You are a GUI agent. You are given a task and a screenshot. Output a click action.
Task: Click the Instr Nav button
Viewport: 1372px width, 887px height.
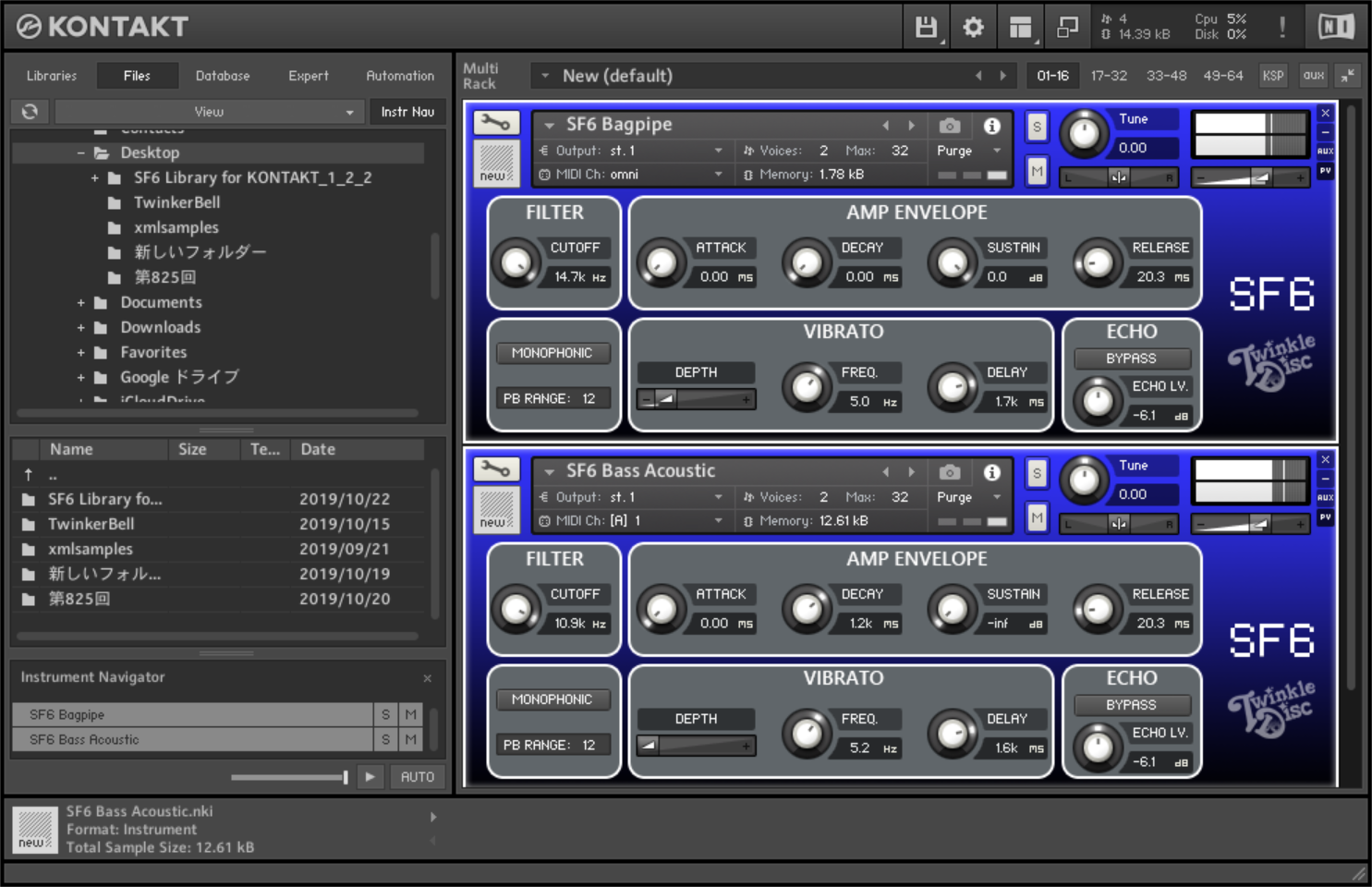(x=407, y=112)
